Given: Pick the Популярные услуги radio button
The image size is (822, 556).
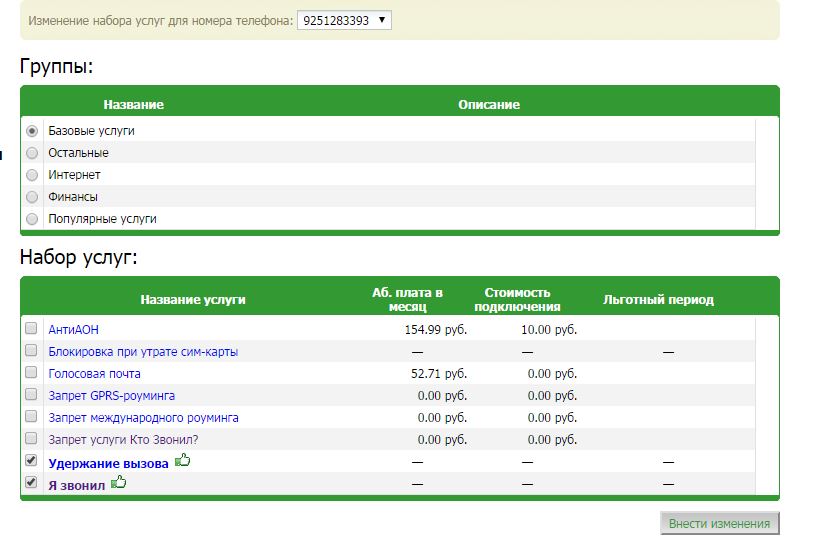Looking at the screenshot, I should [x=32, y=219].
